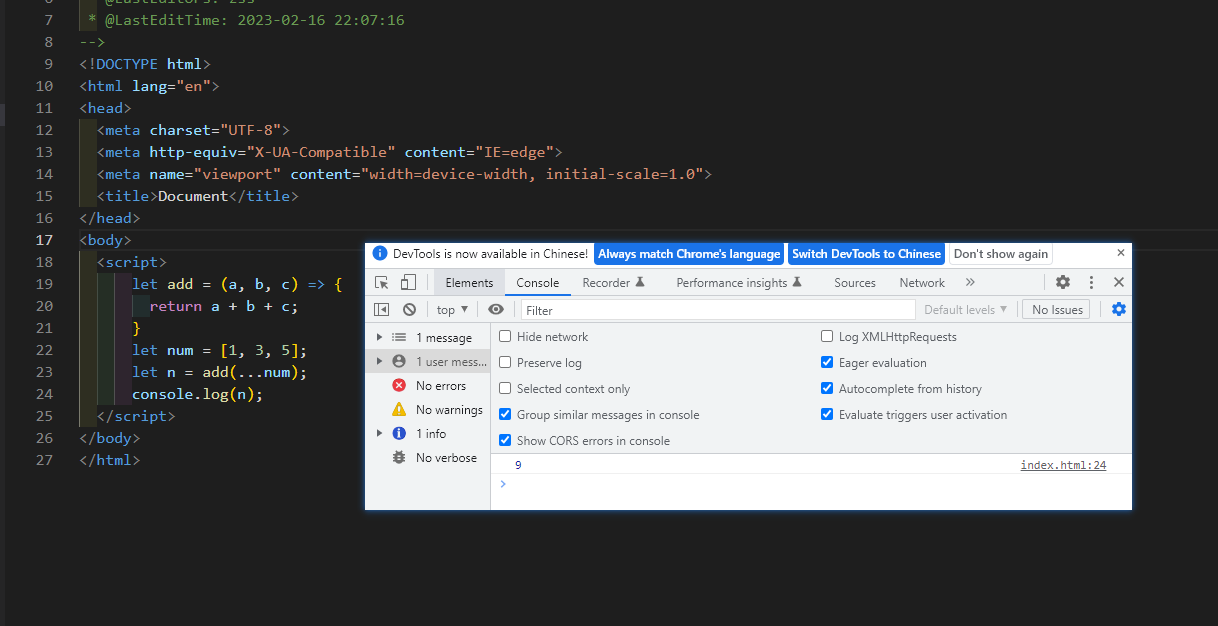Click Always match Chrome's language button
The image size is (1218, 626).
(x=689, y=254)
